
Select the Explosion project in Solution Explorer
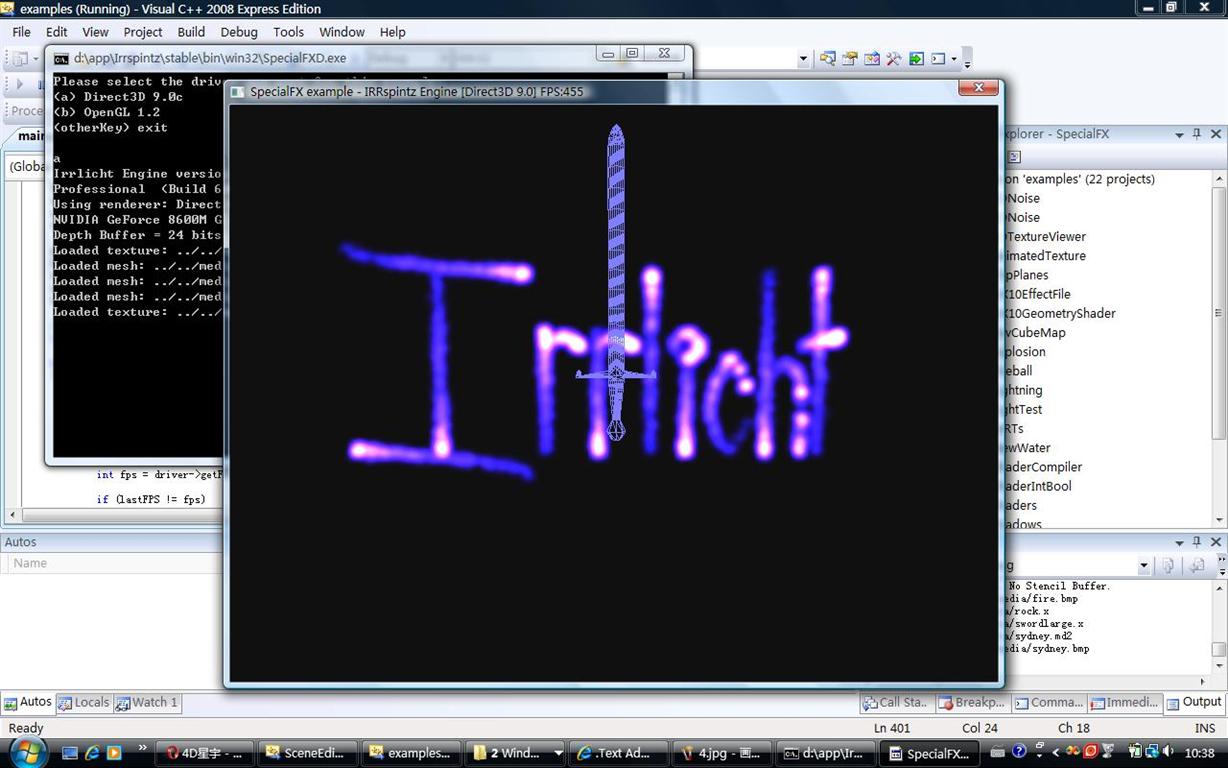(1025, 352)
